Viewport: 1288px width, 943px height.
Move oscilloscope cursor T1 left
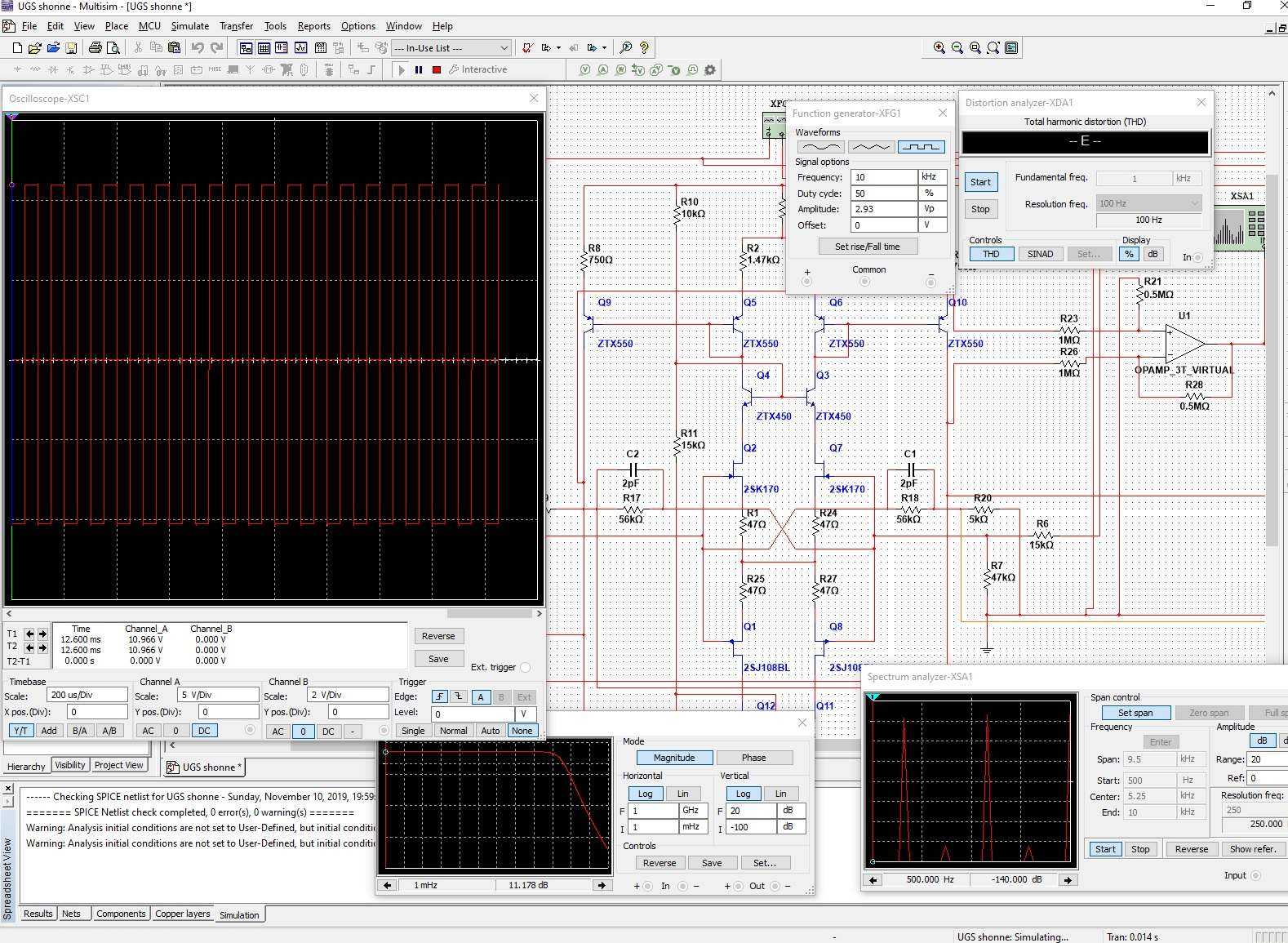(x=29, y=634)
